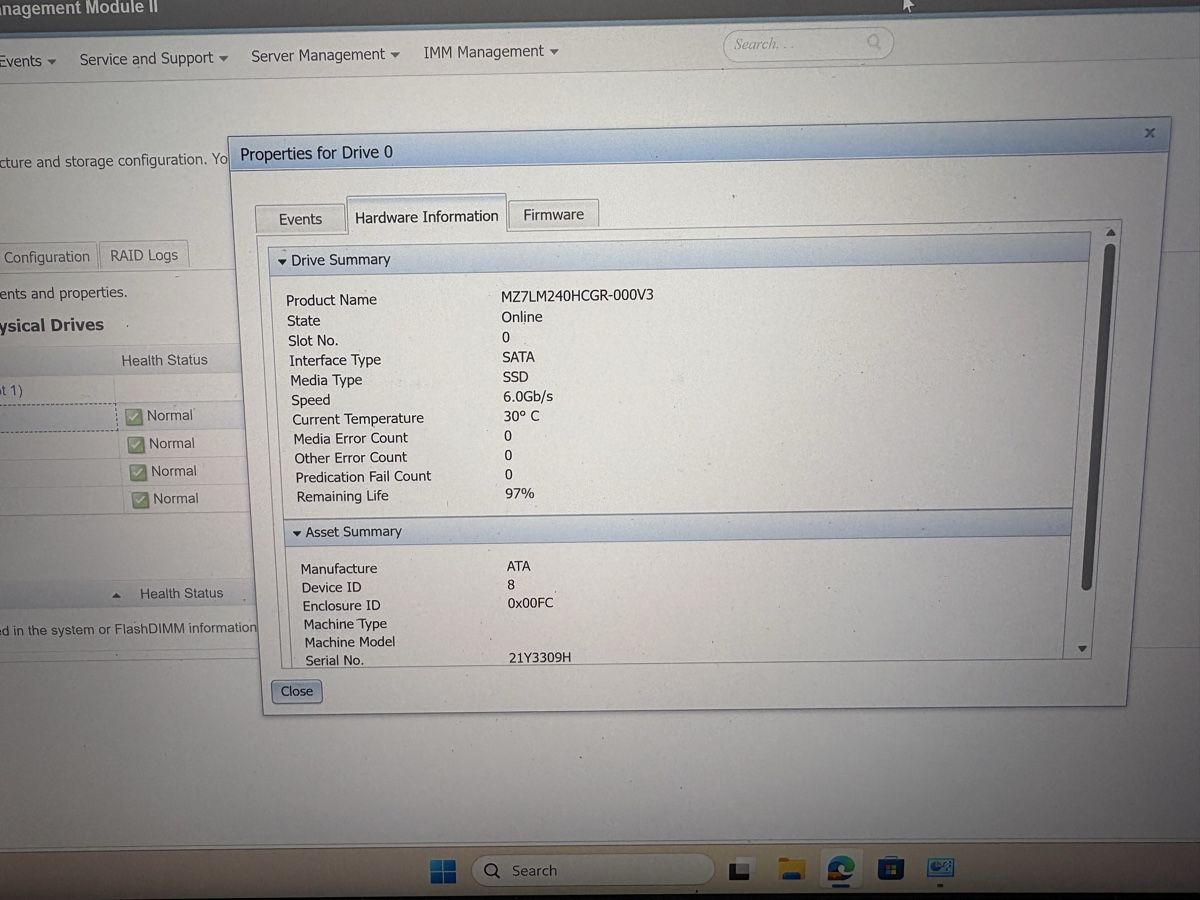Click the Properties for Drive 0 title

click(x=316, y=153)
